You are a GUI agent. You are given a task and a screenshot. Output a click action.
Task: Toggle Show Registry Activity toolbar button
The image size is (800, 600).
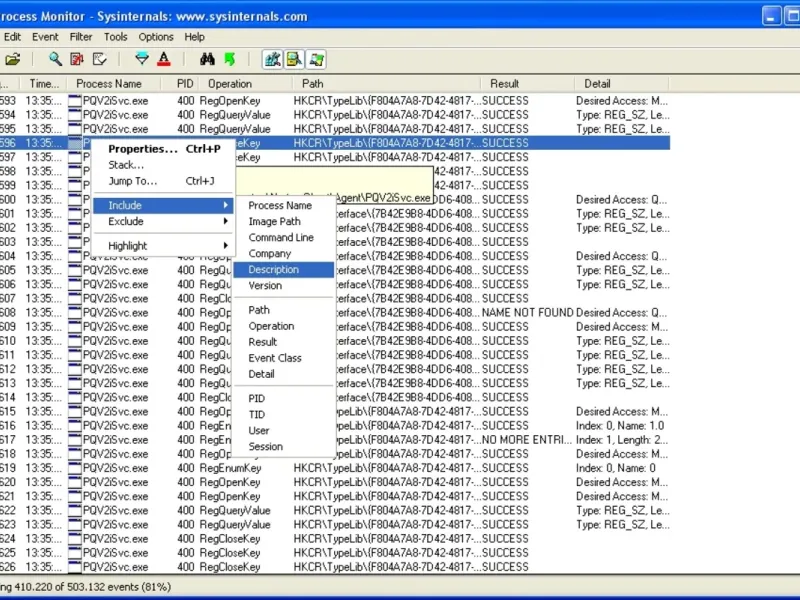click(x=272, y=60)
